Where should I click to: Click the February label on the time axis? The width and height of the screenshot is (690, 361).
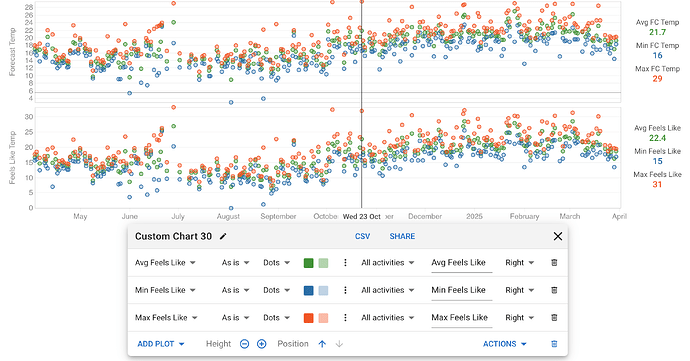pos(525,217)
